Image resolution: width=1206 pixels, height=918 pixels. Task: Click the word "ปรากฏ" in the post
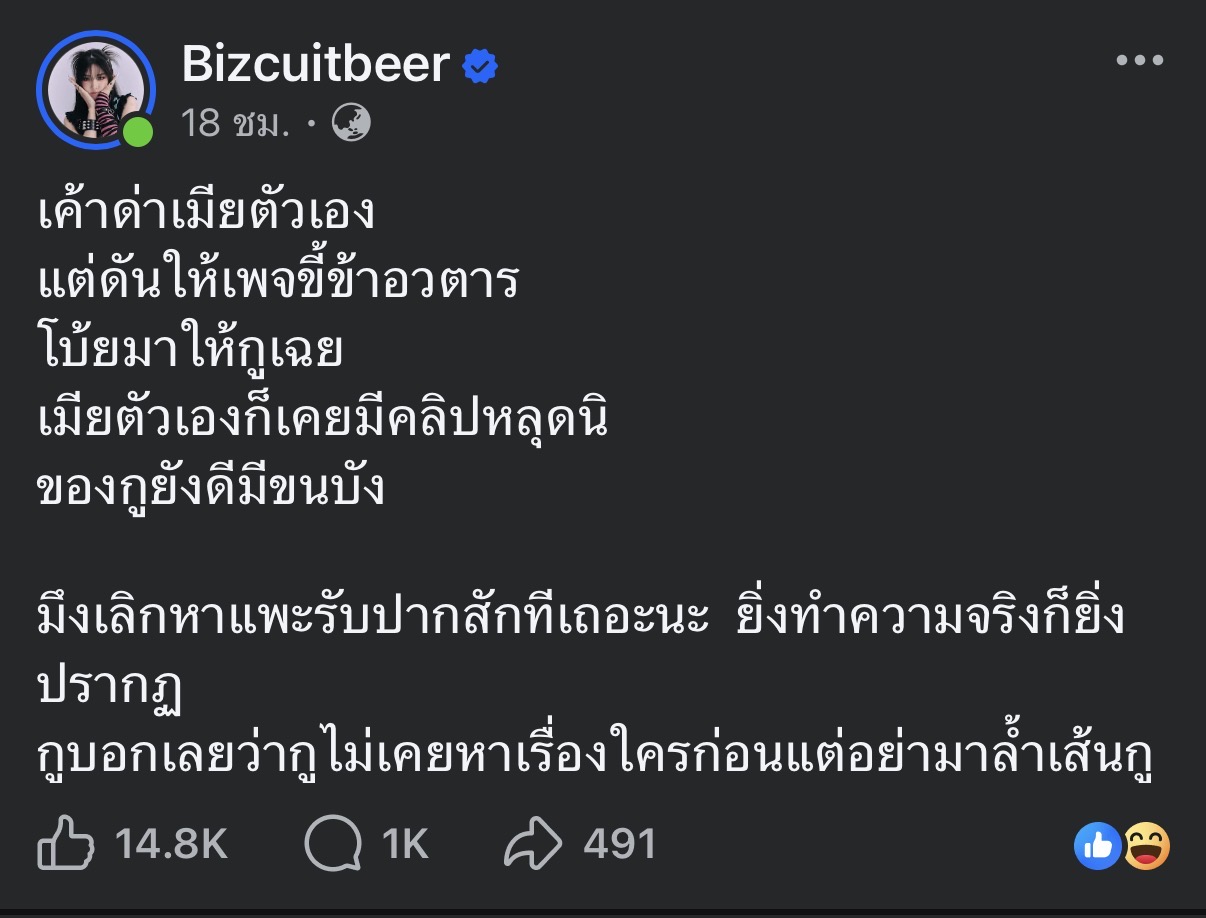tap(106, 688)
